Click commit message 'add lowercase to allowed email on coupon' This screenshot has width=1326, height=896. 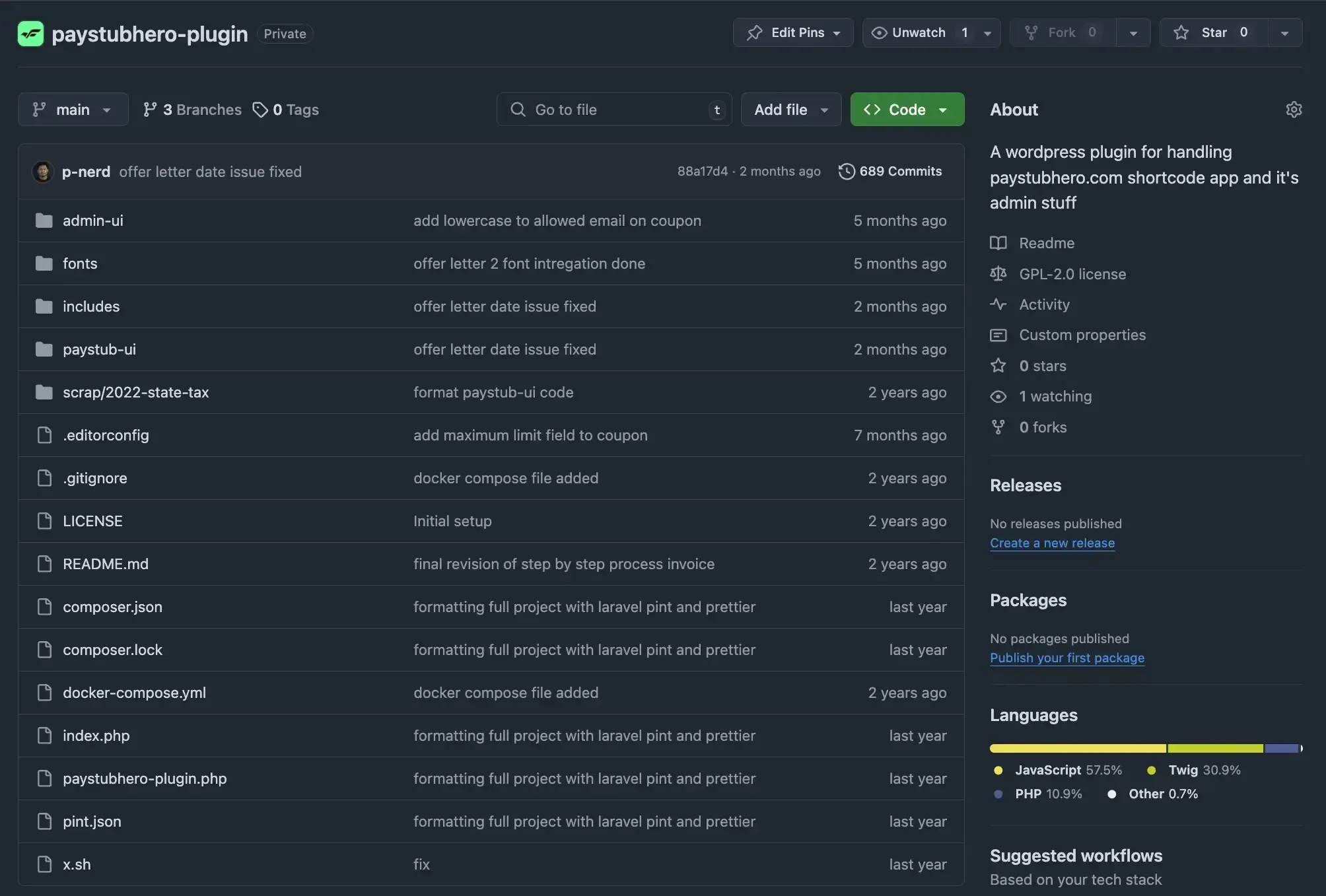[x=557, y=221]
